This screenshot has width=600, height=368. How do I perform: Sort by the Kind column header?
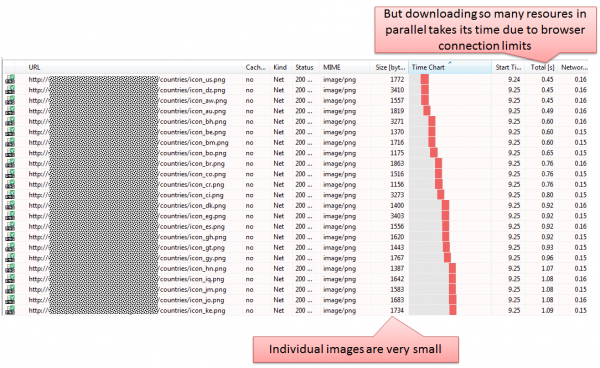click(281, 67)
